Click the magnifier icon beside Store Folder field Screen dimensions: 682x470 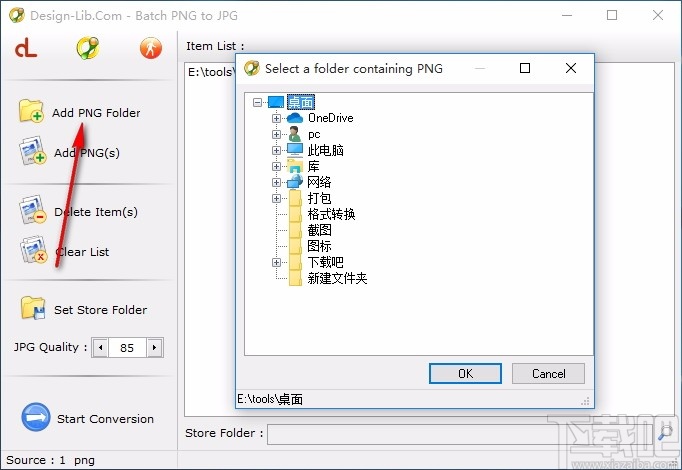click(665, 433)
